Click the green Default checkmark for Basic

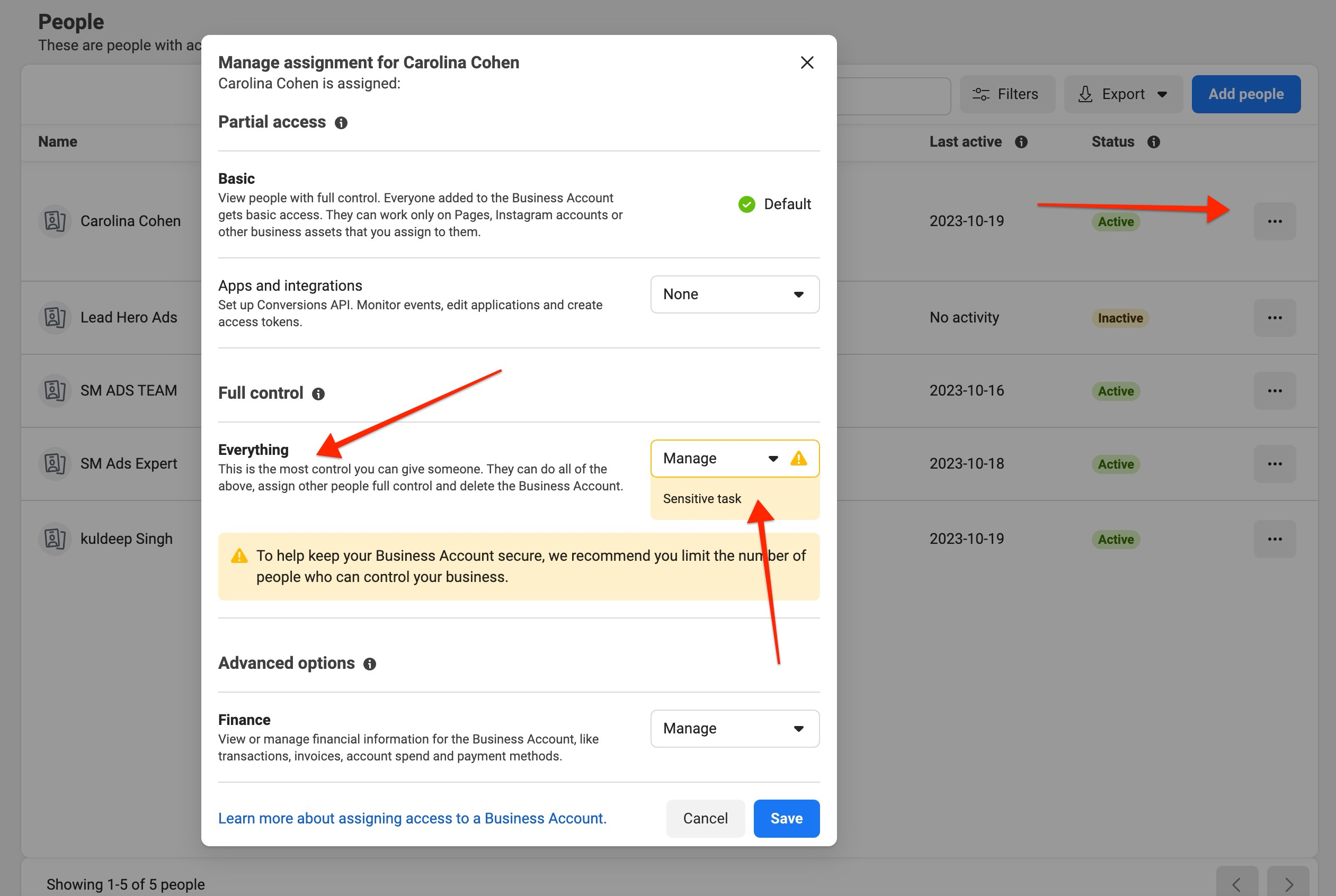(x=746, y=204)
